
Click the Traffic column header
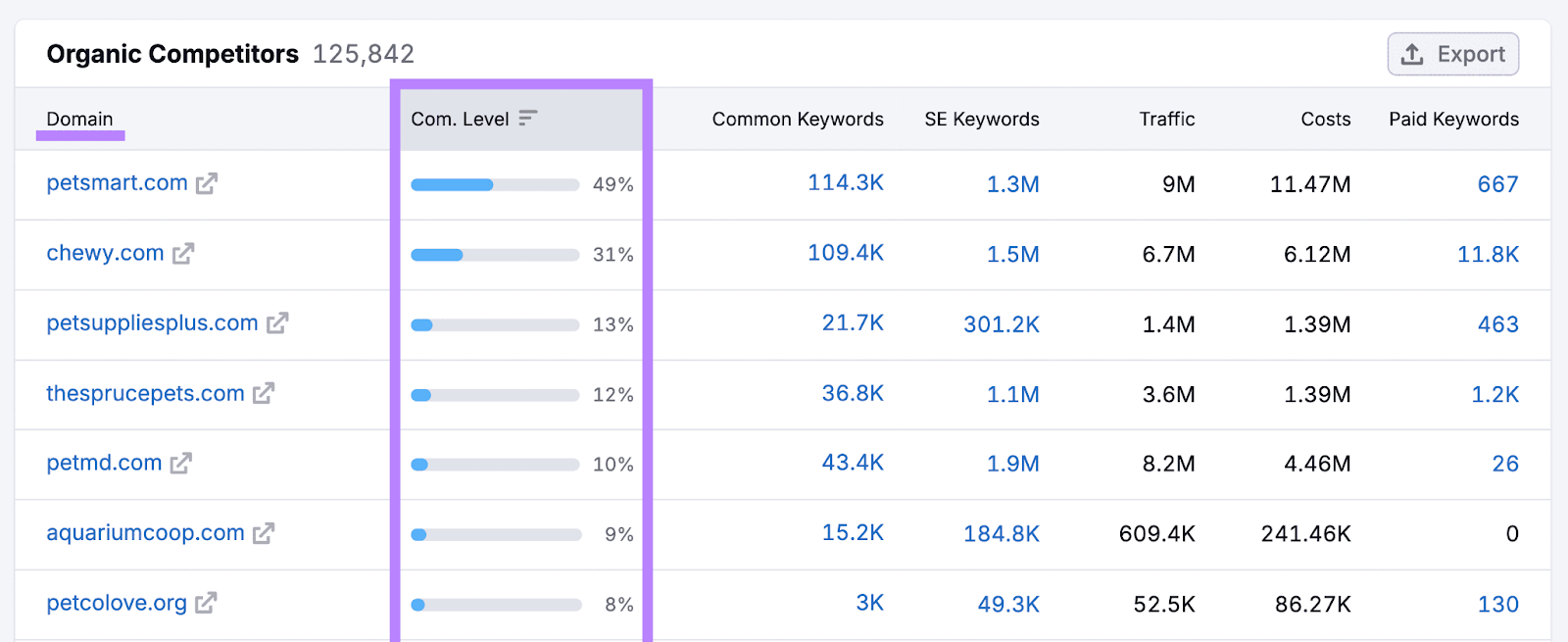[x=1166, y=120]
